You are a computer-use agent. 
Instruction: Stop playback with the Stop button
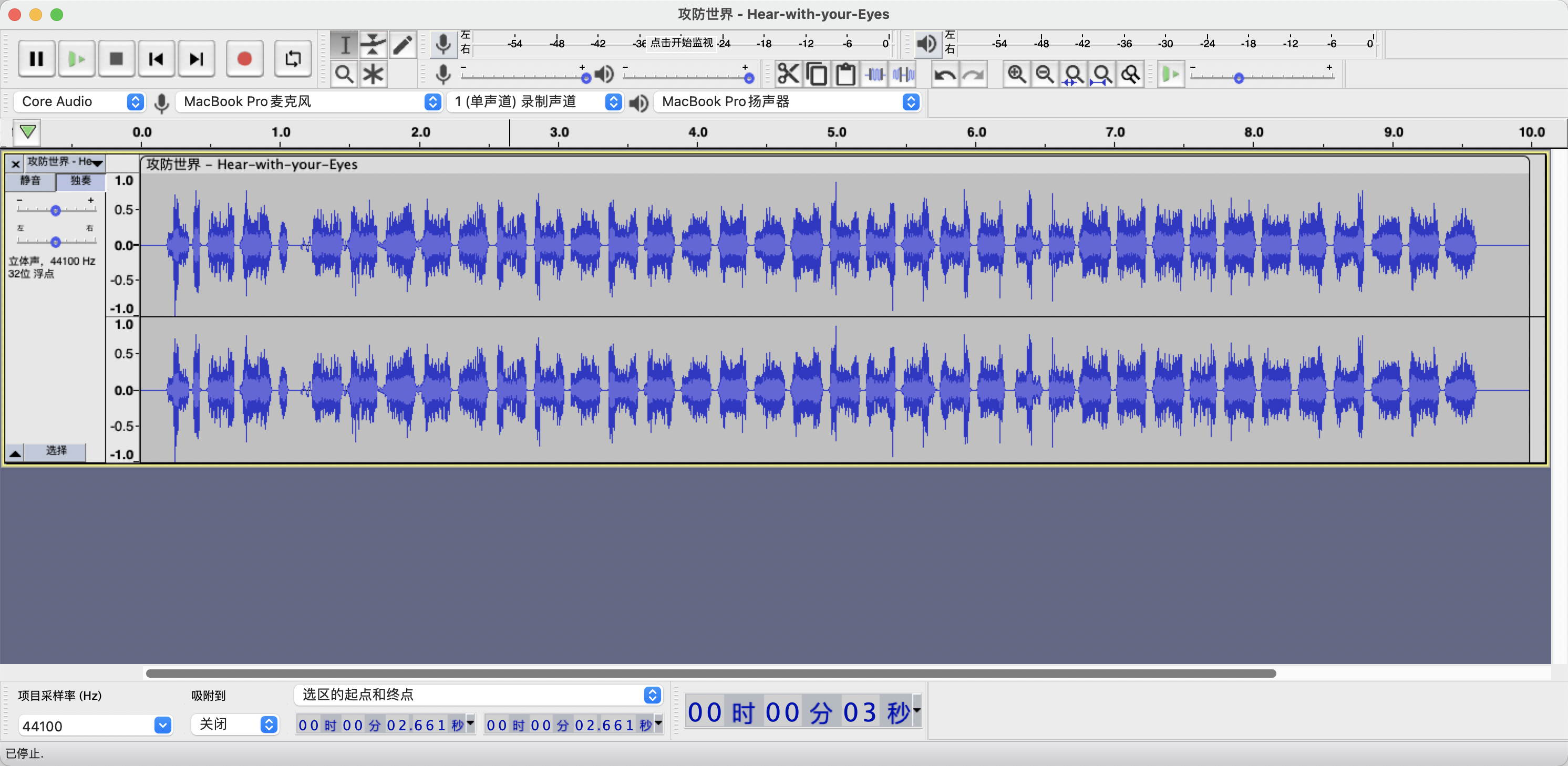pyautogui.click(x=116, y=59)
